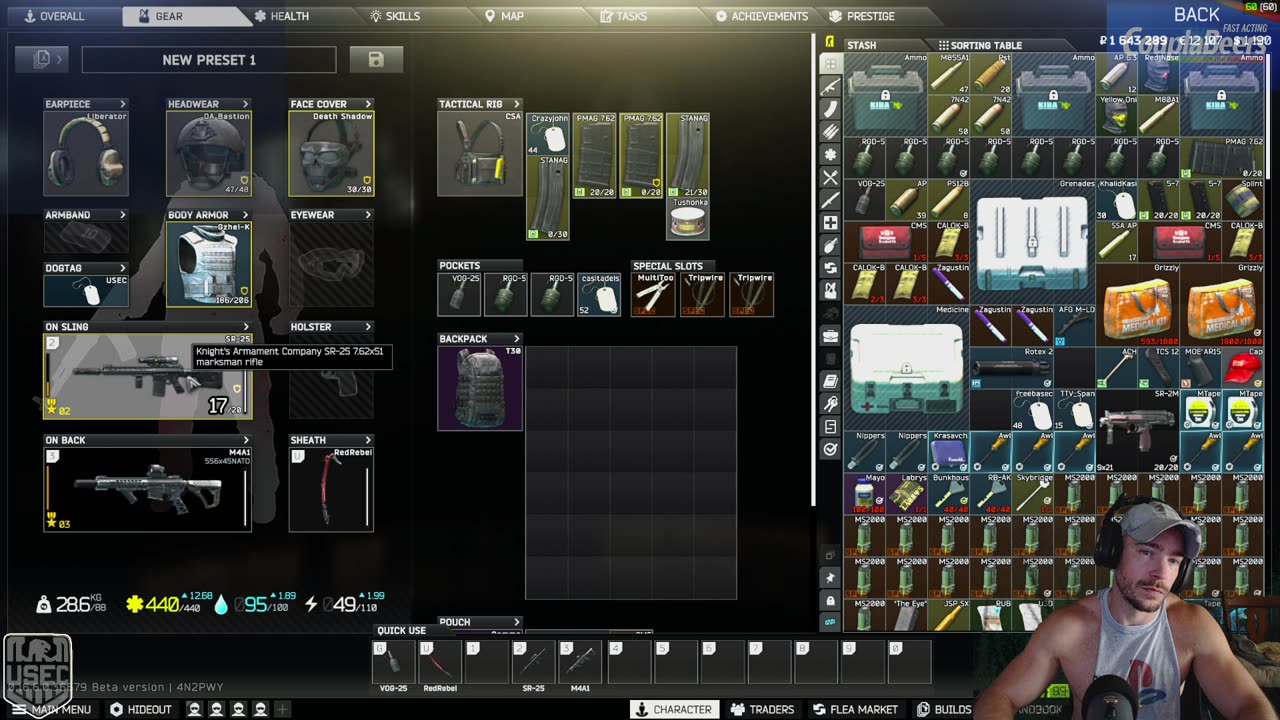Filter stash by quest items checkmark icon
The width and height of the screenshot is (1280, 720).
[x=830, y=449]
